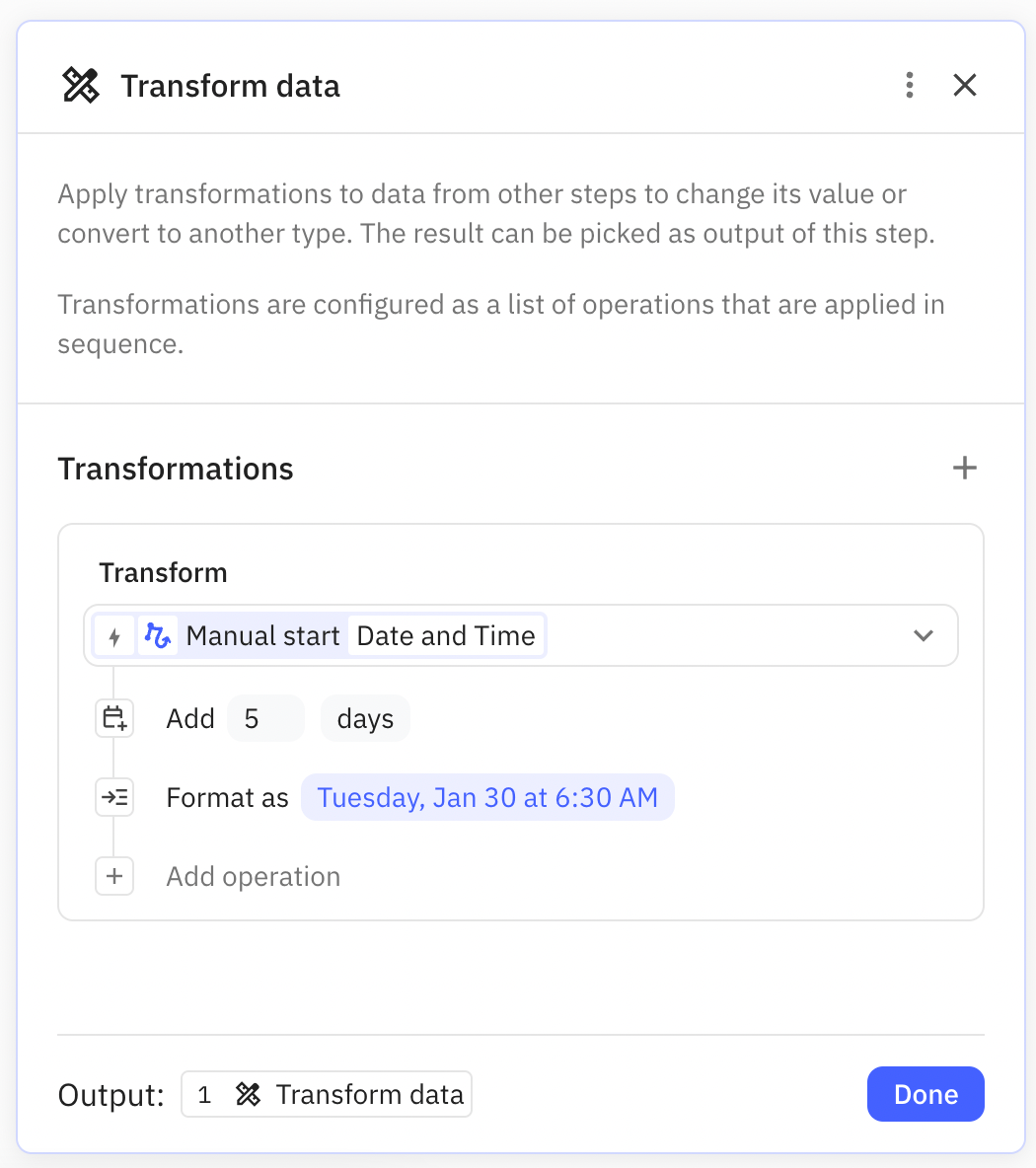Click the plus icon next to Transformations heading
The height and width of the screenshot is (1168, 1036).
coord(964,468)
